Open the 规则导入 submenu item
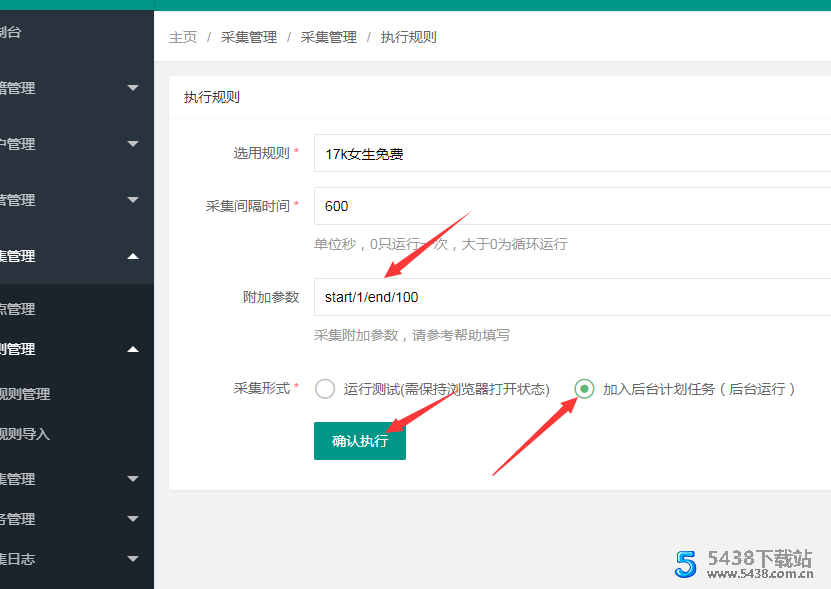Viewport: 831px width, 589px height. [26, 434]
